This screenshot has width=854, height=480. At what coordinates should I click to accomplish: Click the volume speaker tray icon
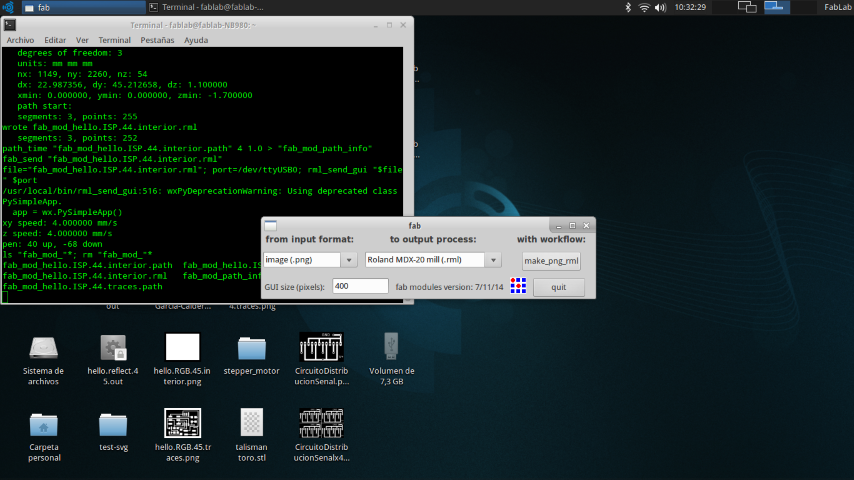click(x=660, y=7)
